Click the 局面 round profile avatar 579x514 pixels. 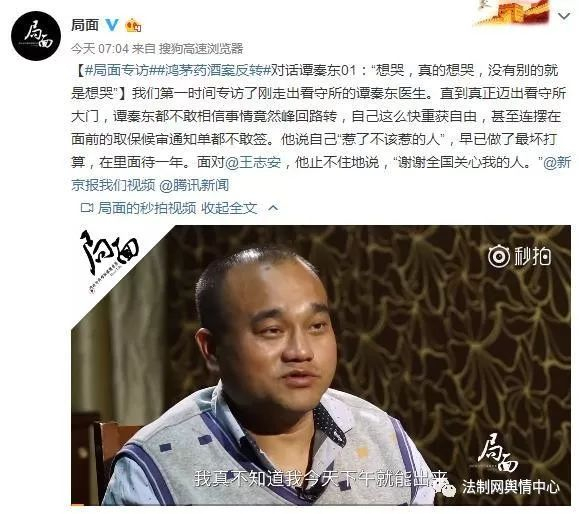pyautogui.click(x=36, y=36)
